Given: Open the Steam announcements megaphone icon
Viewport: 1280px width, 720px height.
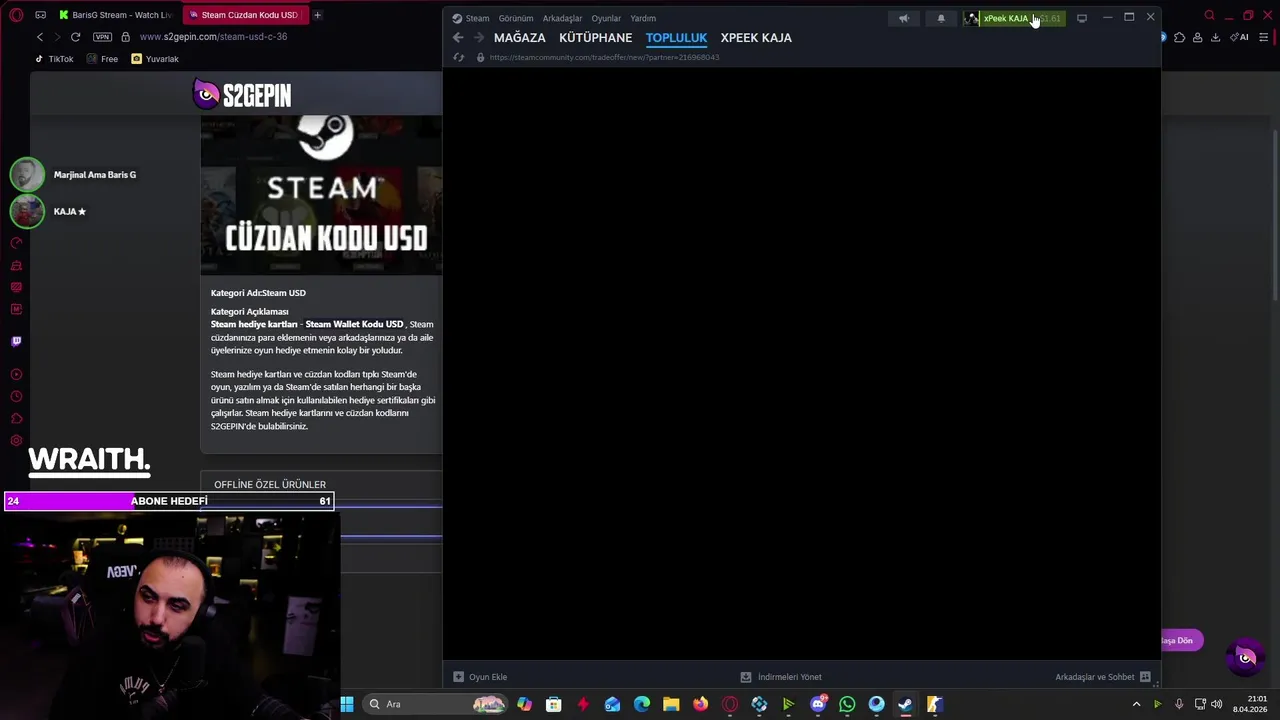Looking at the screenshot, I should pos(903,18).
